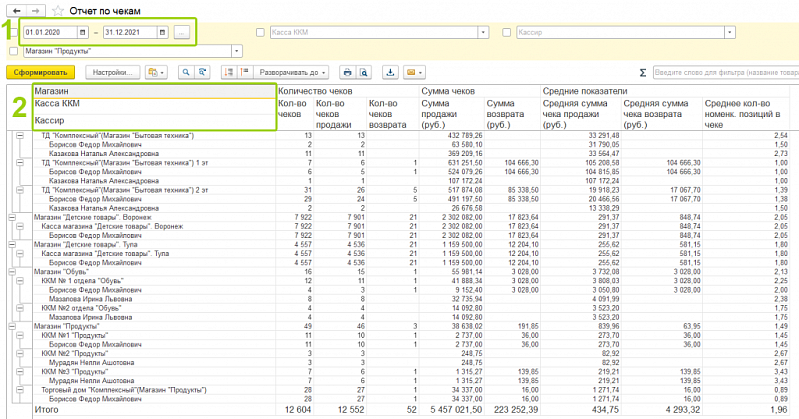Collapse the Магазин "Обувь" group row
This screenshot has width=799, height=419.
pyautogui.click(x=11, y=270)
